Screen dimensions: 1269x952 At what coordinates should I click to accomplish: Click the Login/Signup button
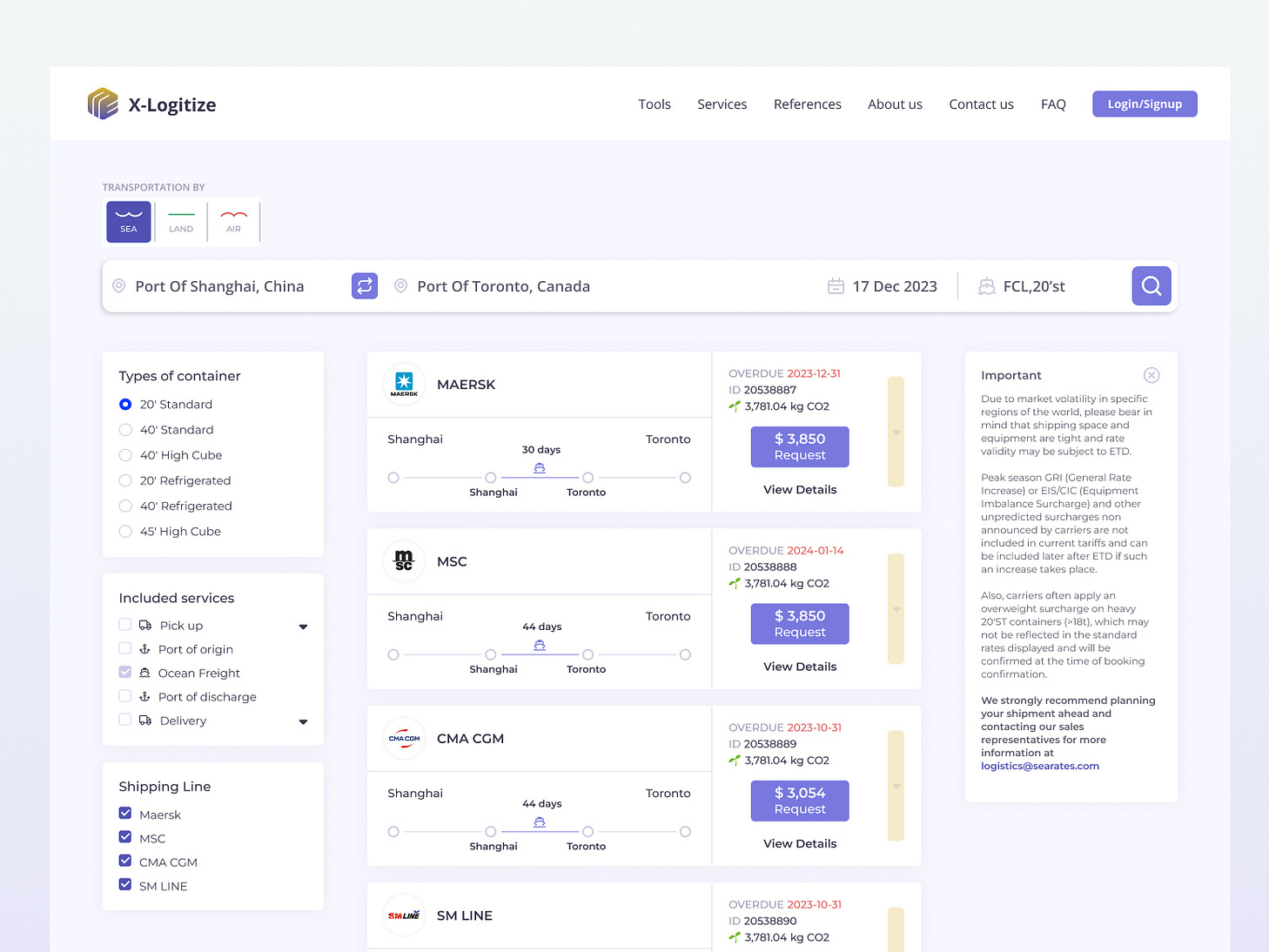(x=1145, y=104)
